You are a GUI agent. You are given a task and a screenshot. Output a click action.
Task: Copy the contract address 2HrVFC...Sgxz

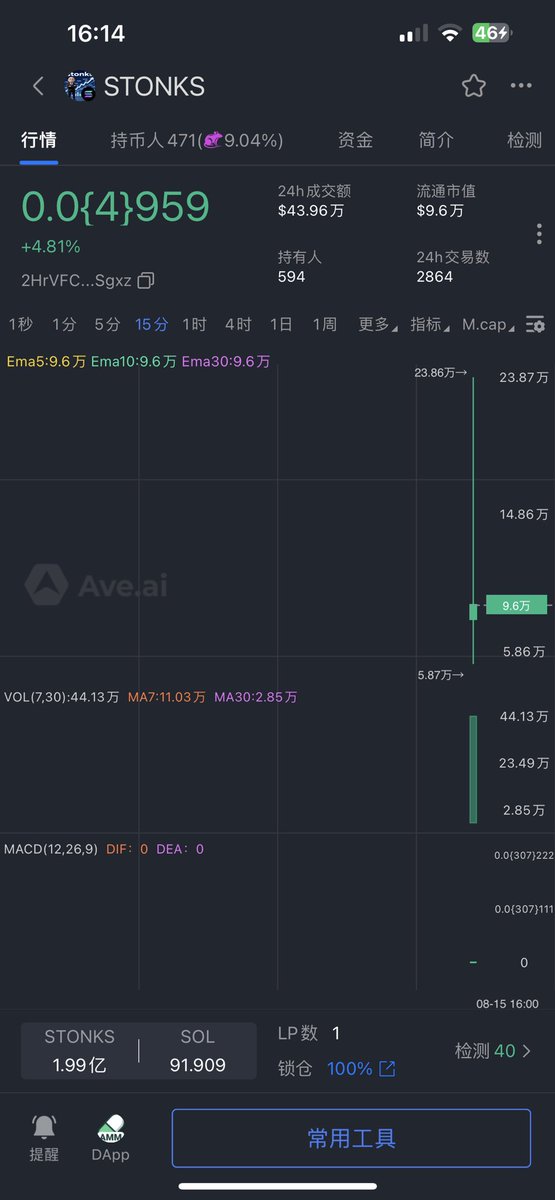tap(146, 280)
